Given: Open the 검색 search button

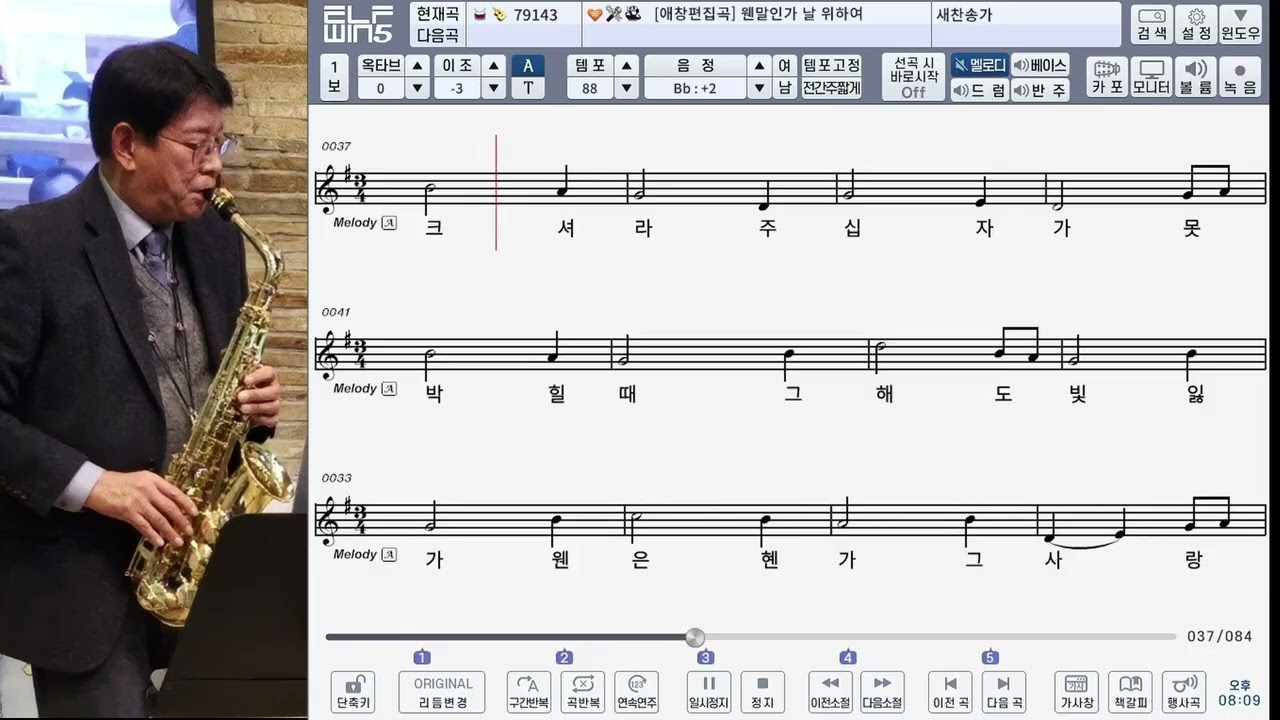Looking at the screenshot, I should click(x=1152, y=24).
